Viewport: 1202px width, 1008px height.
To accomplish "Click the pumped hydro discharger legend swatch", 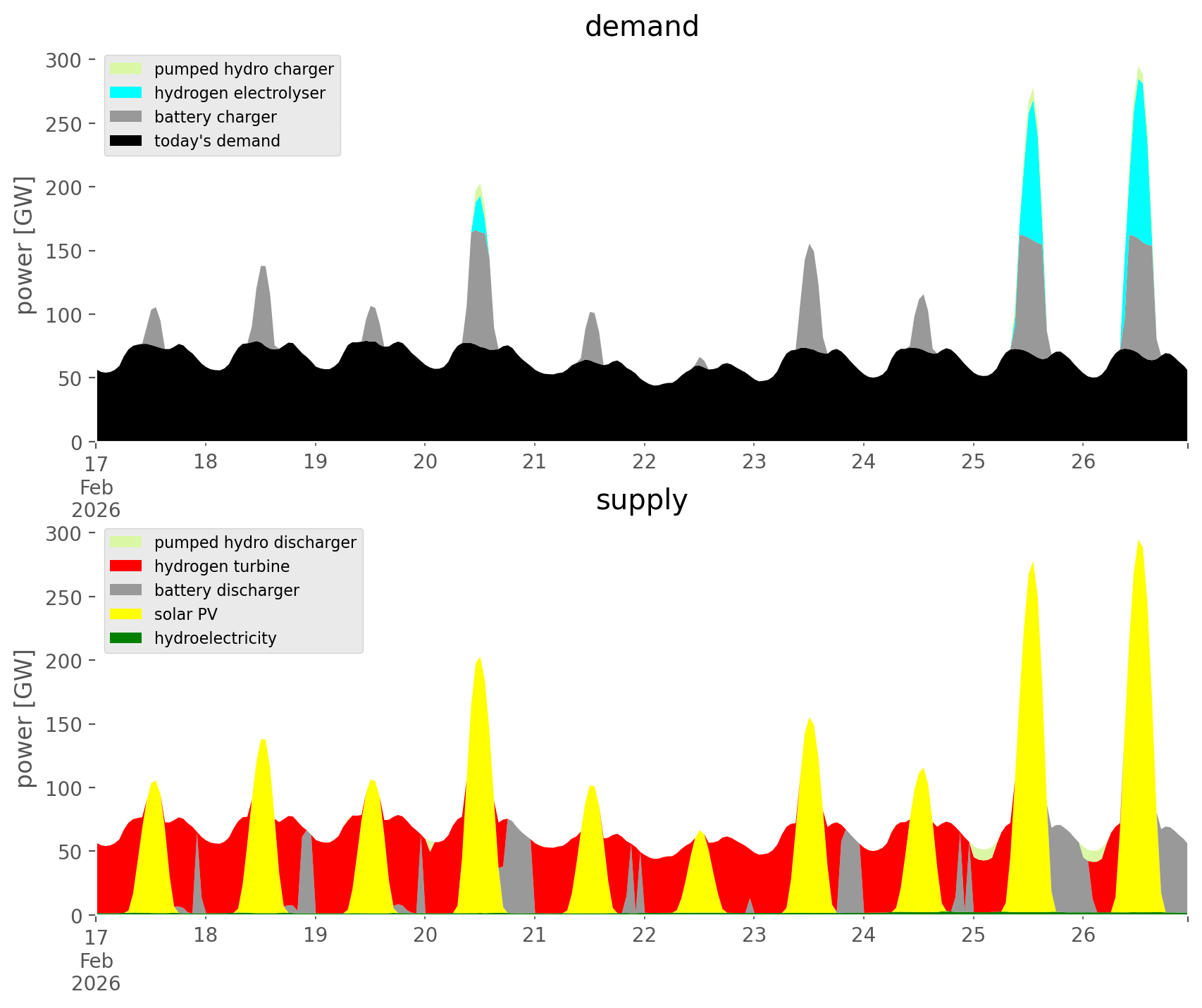I will [126, 542].
